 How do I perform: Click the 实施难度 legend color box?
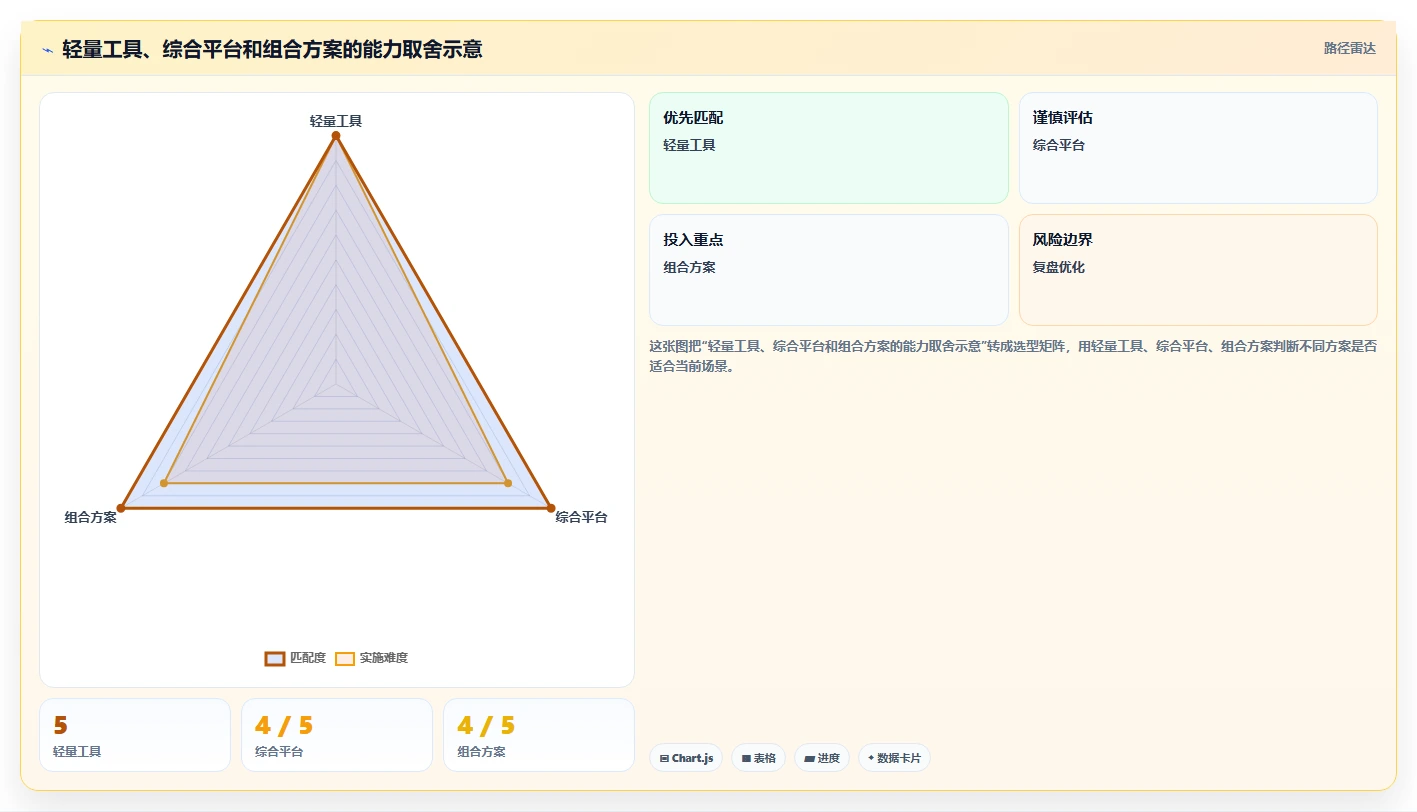click(x=345, y=658)
